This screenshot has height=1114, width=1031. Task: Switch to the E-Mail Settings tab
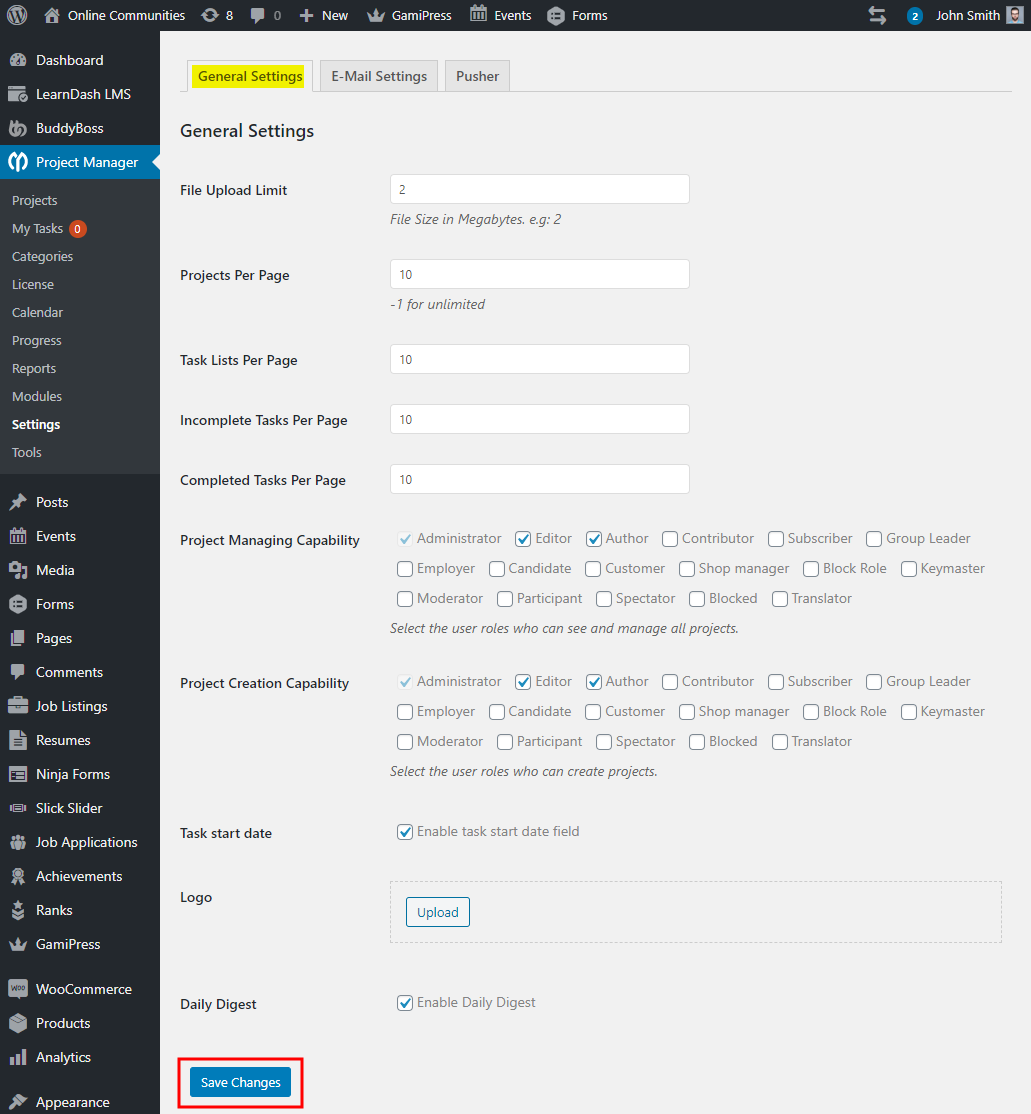click(378, 75)
